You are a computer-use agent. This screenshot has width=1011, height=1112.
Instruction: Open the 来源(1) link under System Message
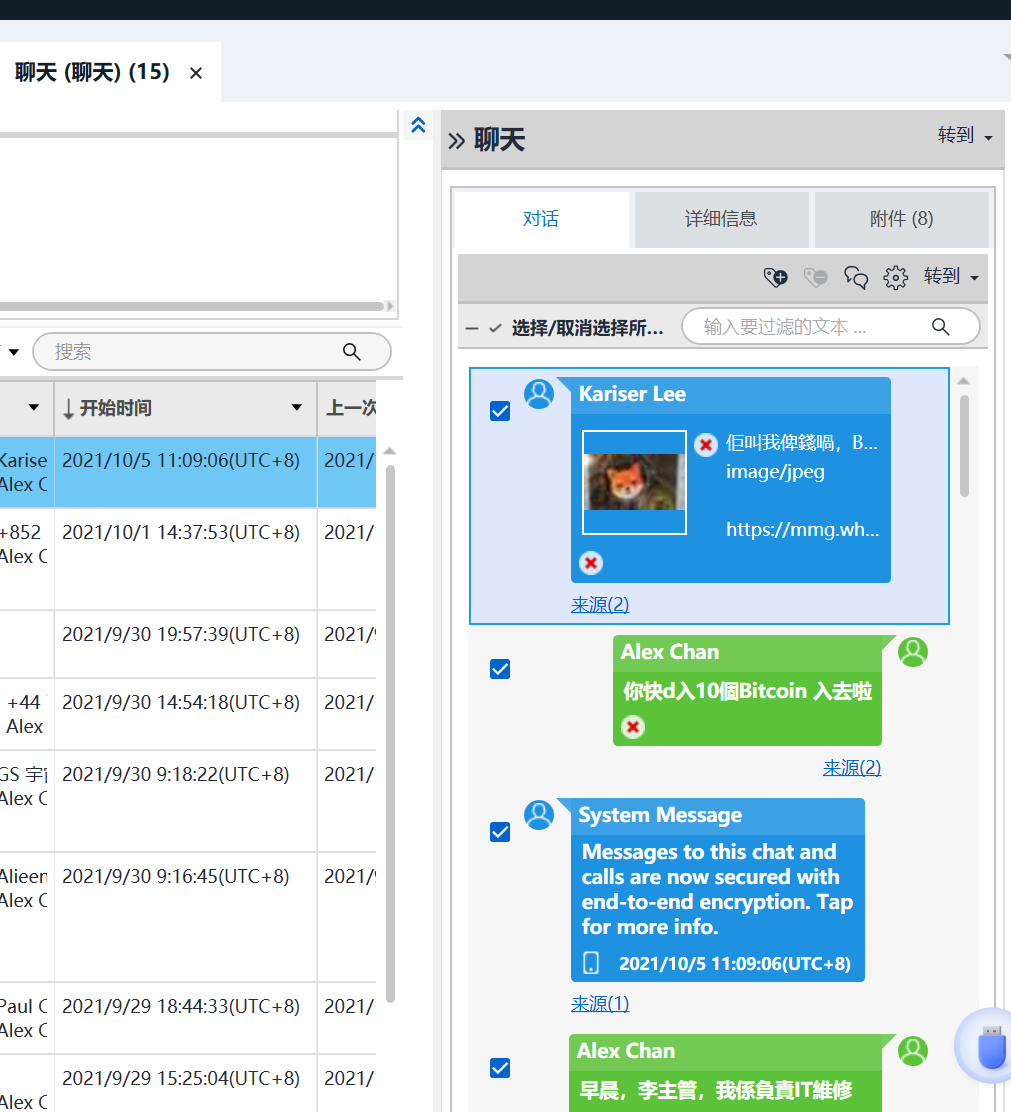click(600, 1003)
